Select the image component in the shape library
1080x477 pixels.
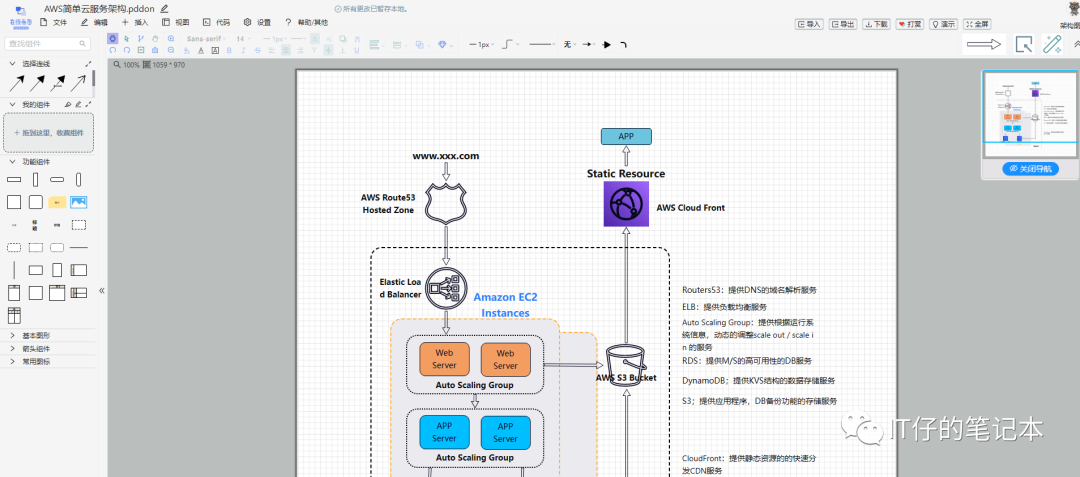[78, 202]
